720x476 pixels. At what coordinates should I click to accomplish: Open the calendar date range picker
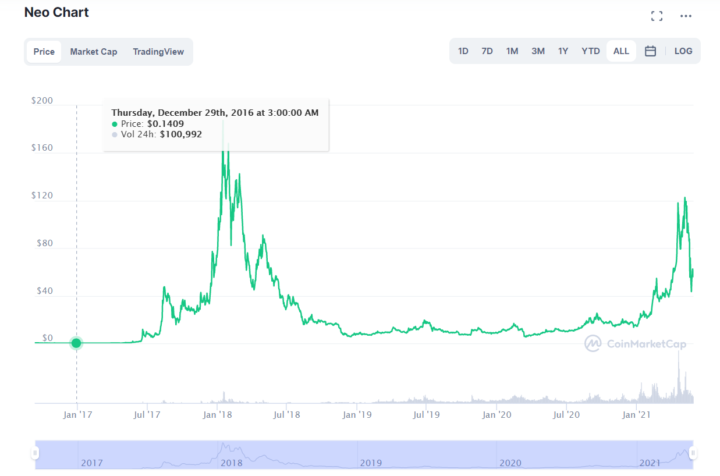point(650,51)
